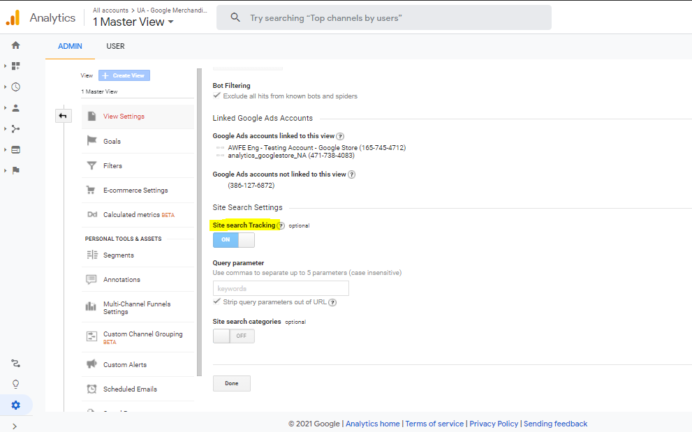Switch to the USER tab

point(115,46)
